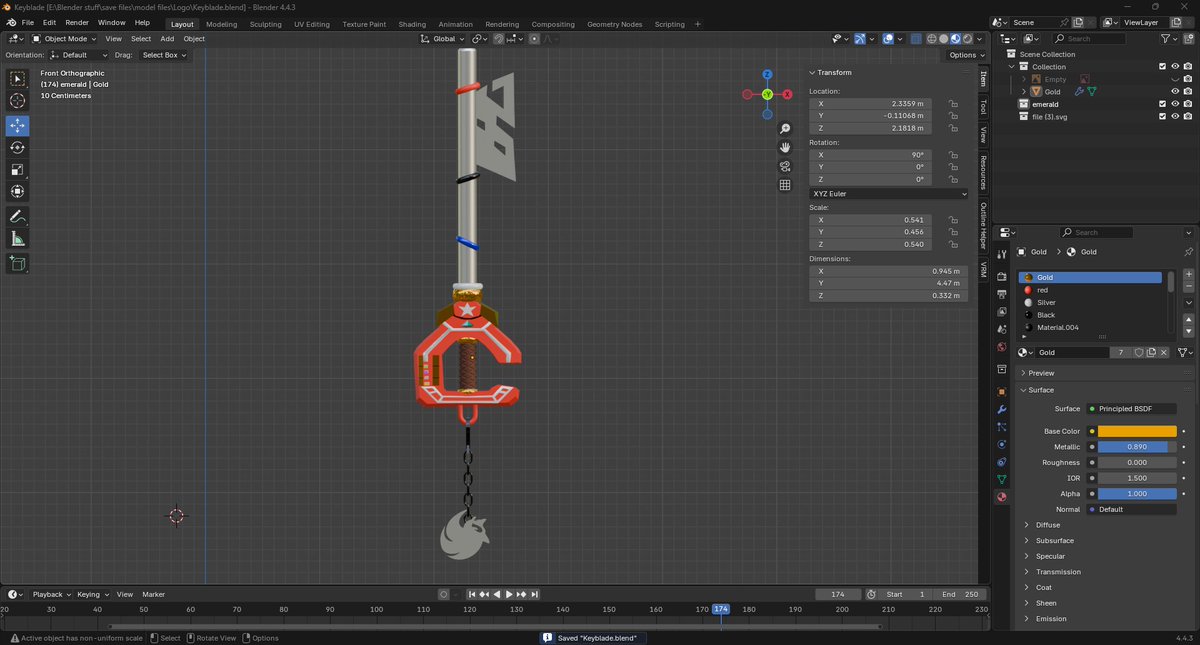Screen dimensions: 1200x645
Task: Open Tool properties tab icon
Action: click(x=1001, y=252)
